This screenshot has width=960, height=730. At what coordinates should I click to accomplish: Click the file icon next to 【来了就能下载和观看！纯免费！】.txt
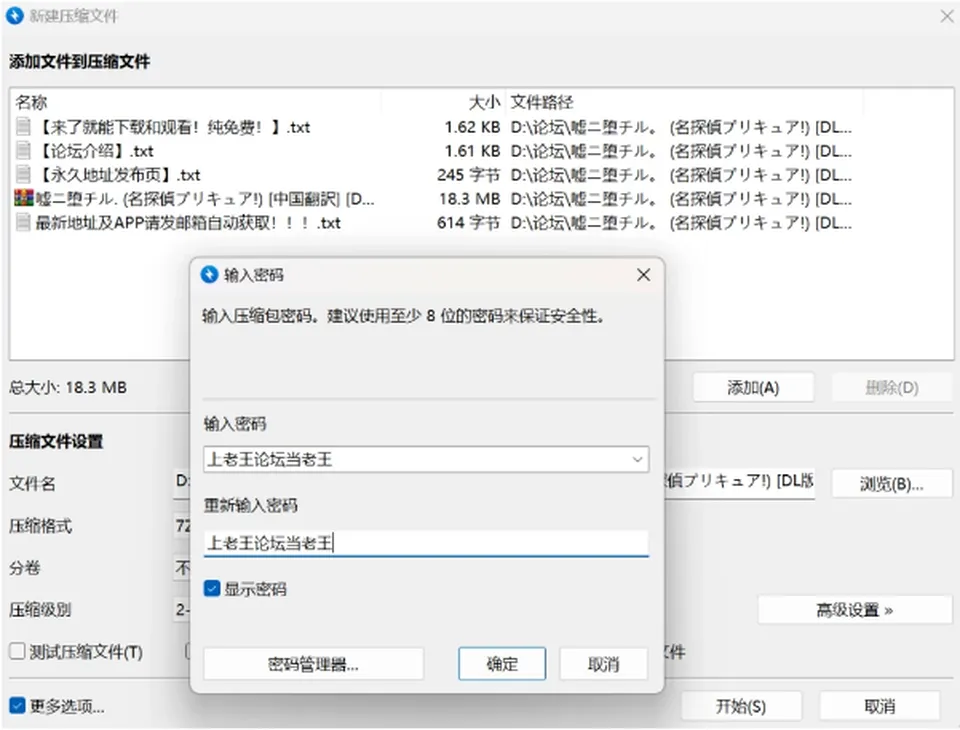[x=23, y=127]
